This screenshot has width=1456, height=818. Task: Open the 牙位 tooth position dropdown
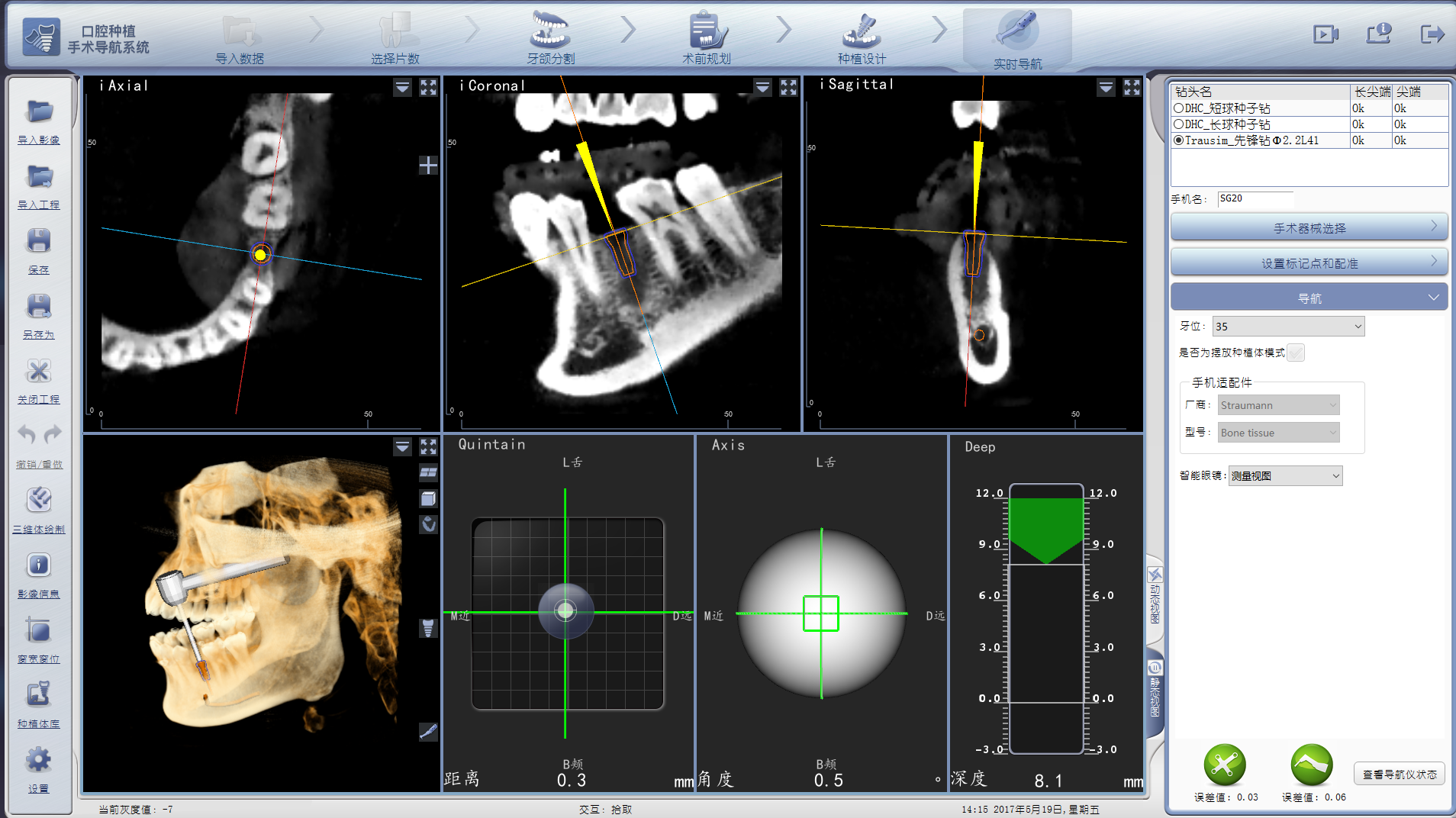1288,327
